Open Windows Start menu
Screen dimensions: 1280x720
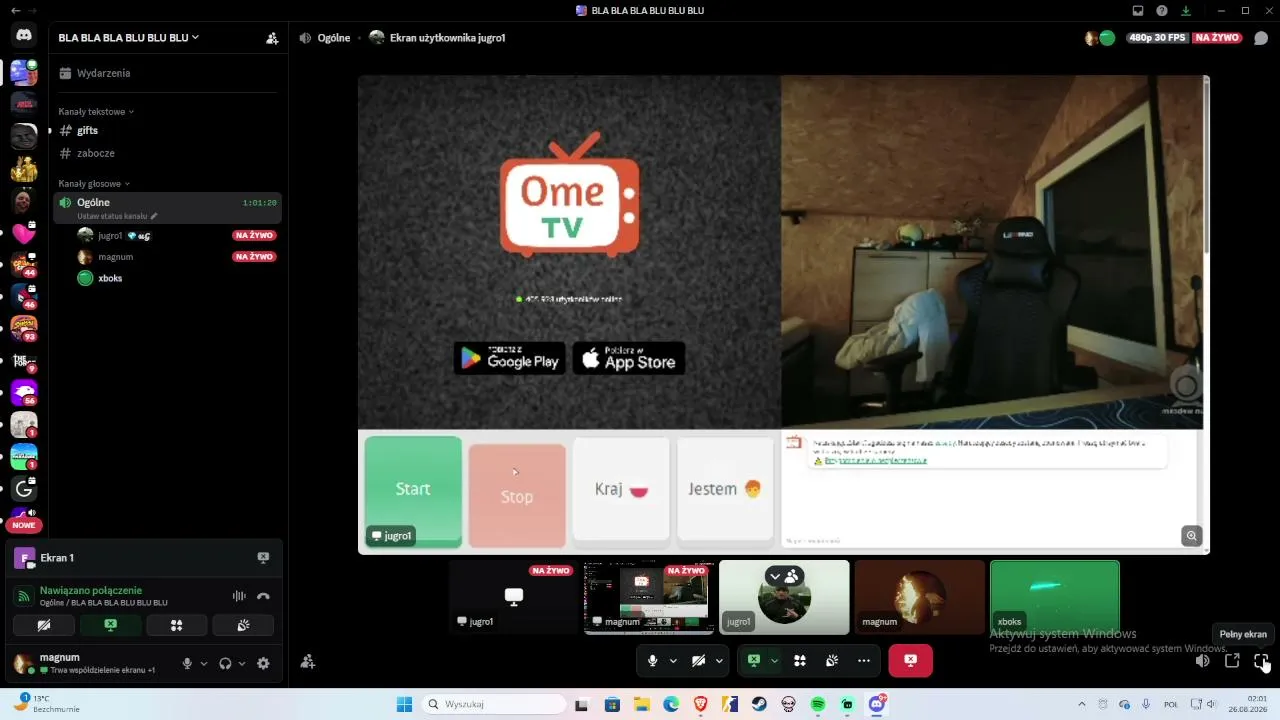tap(404, 705)
